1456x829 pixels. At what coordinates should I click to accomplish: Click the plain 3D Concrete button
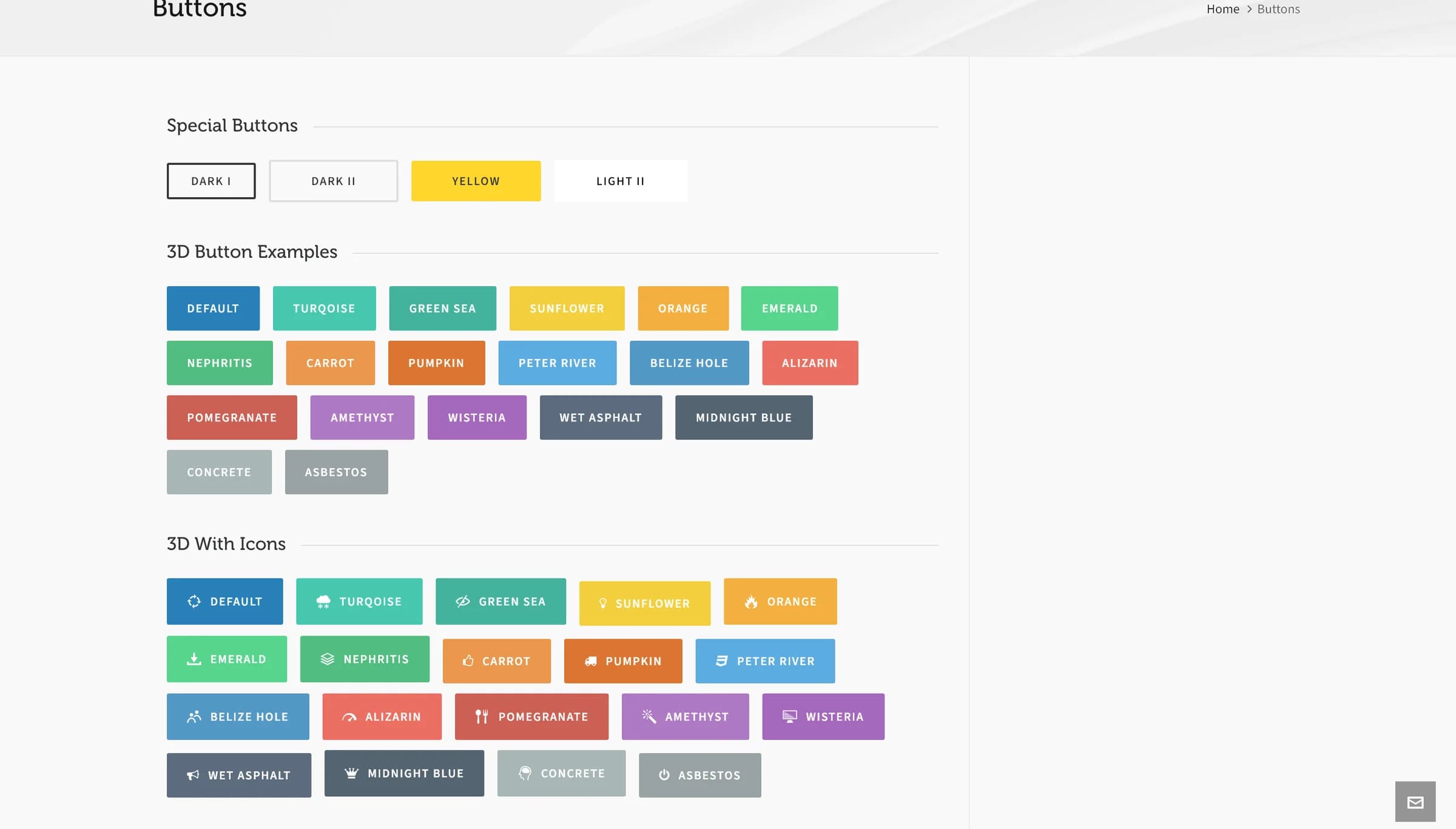pyautogui.click(x=219, y=472)
